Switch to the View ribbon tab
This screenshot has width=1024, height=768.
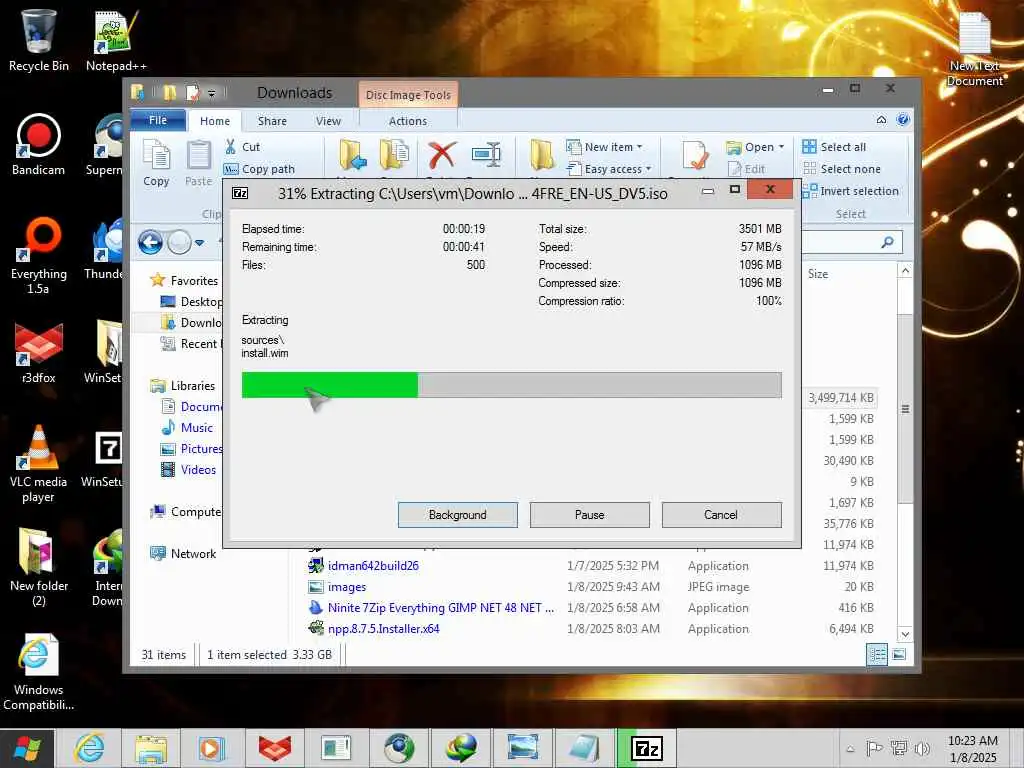point(328,121)
